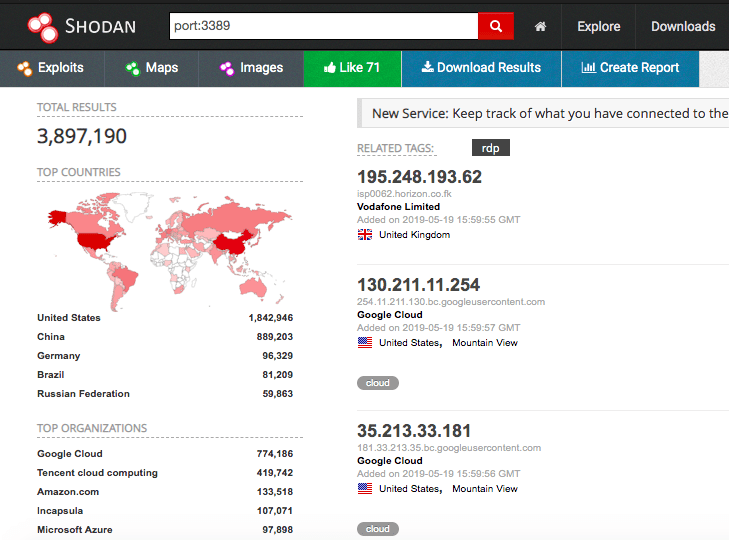Click Vodafone Limited organization link

pyautogui.click(x=398, y=207)
